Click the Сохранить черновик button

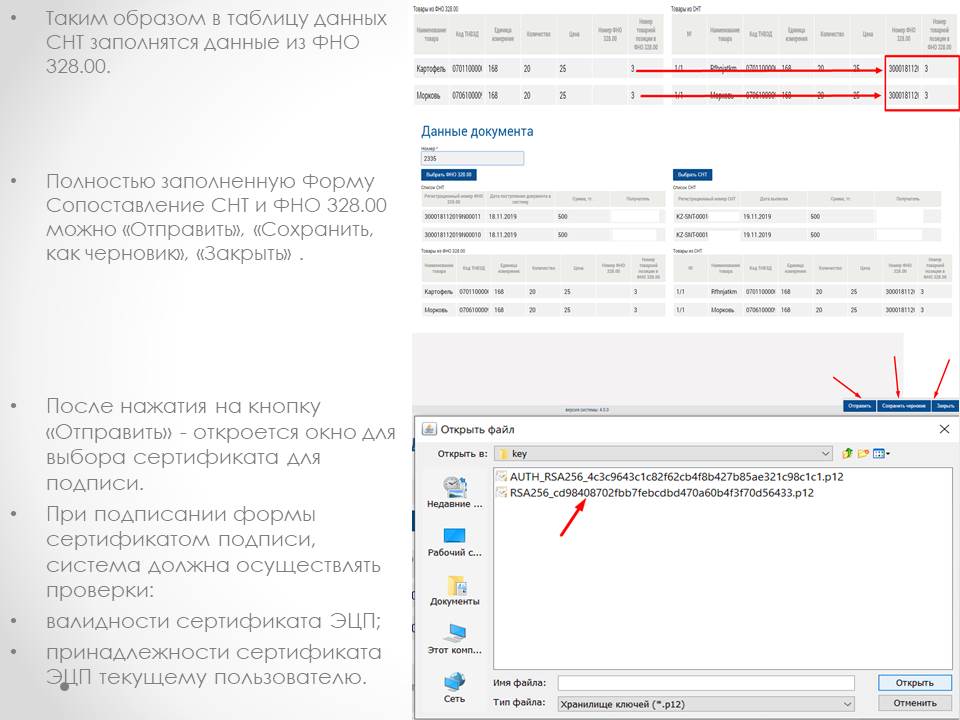[x=903, y=406]
